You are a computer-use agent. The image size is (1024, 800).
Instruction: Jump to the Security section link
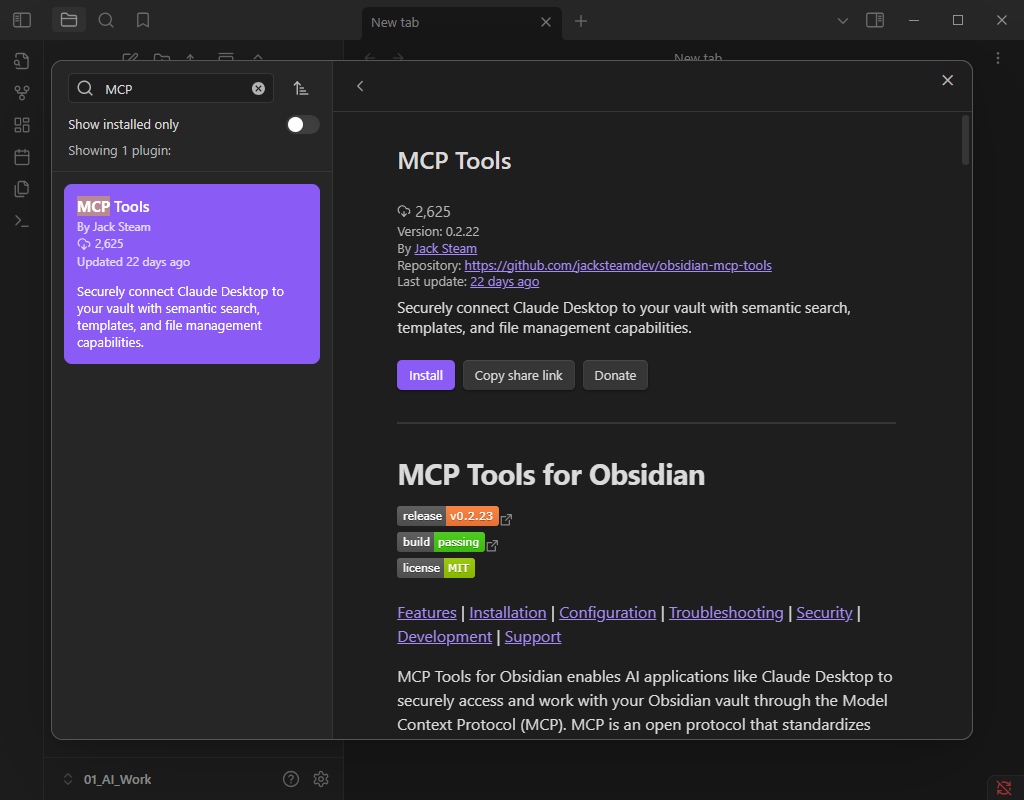click(824, 613)
